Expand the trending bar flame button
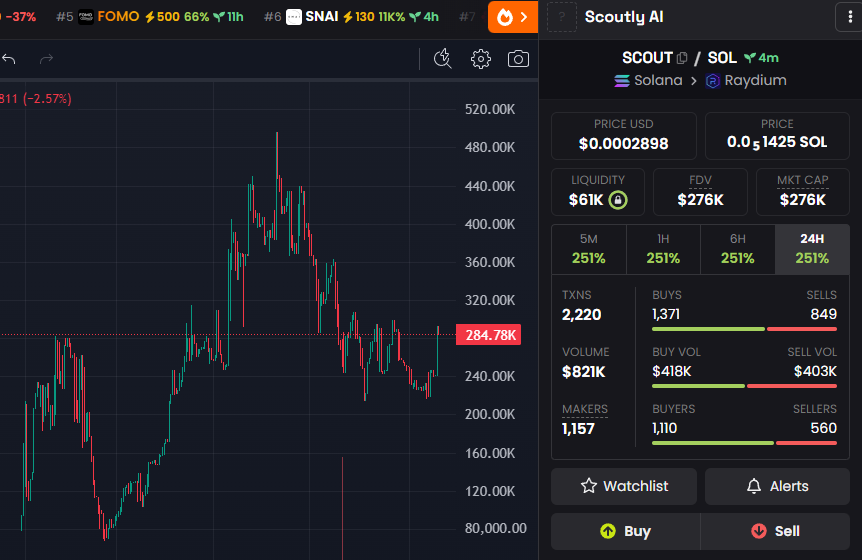 point(512,17)
